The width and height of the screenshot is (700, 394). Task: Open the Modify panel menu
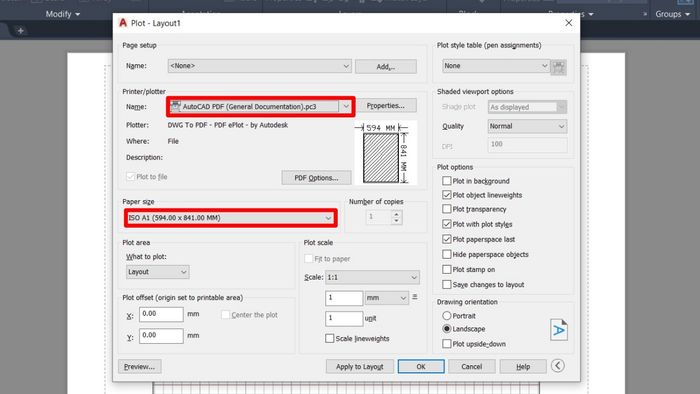tap(63, 14)
